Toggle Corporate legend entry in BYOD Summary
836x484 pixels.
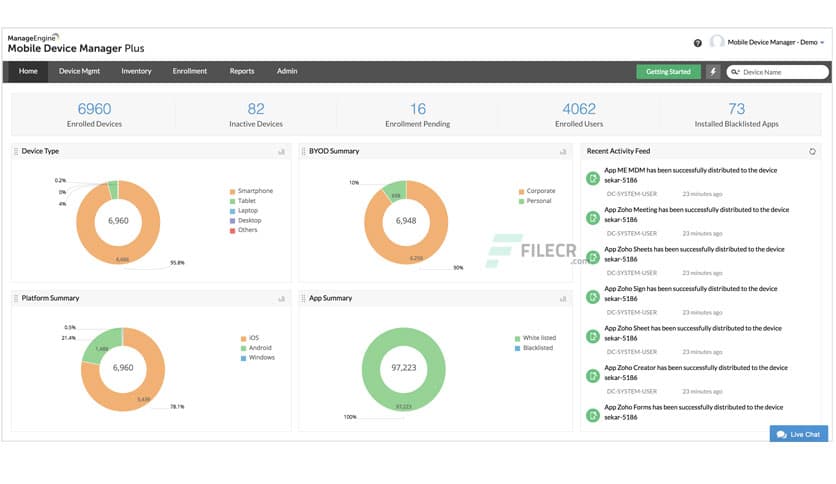pyautogui.click(x=537, y=191)
